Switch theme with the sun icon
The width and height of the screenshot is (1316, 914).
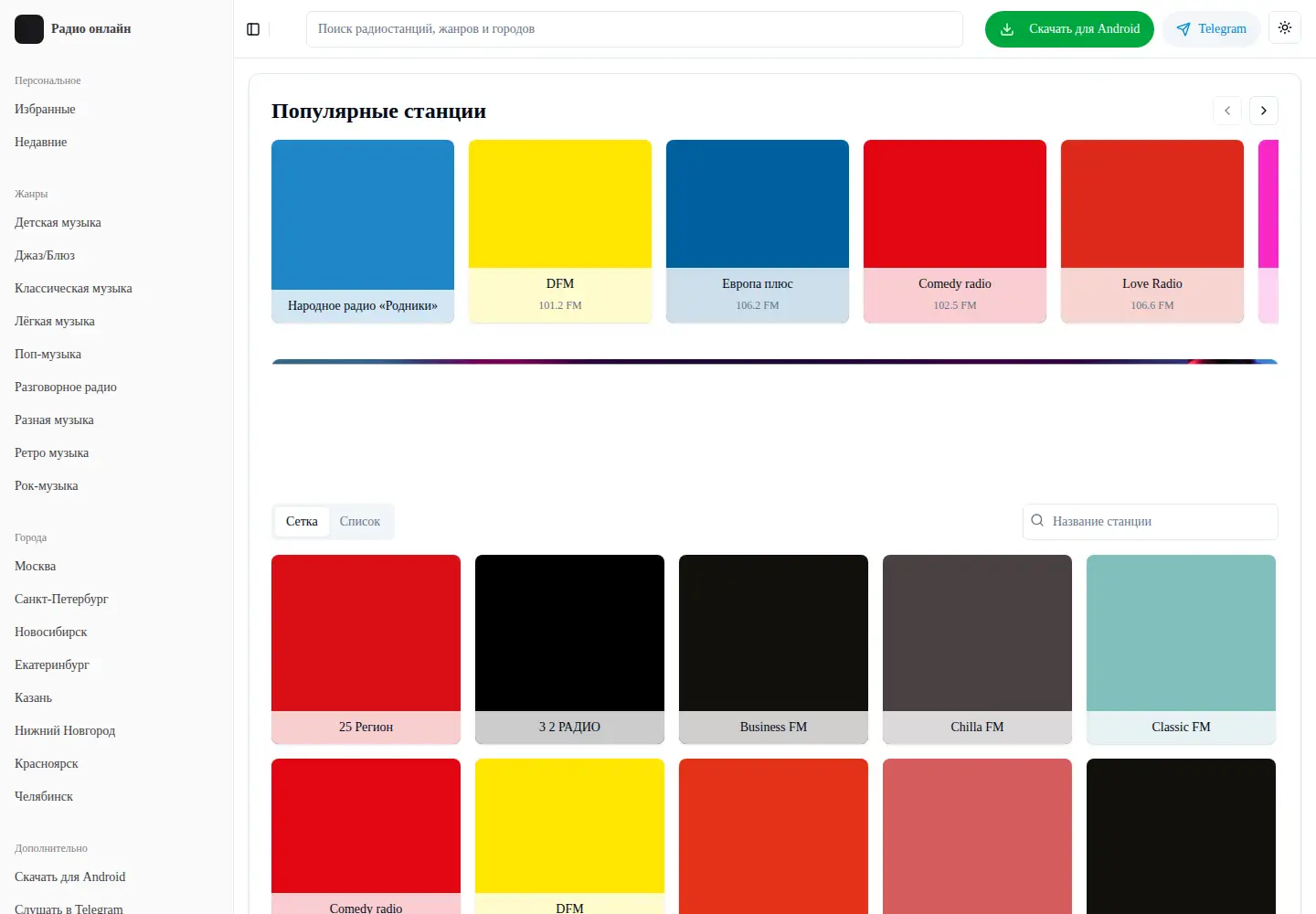[x=1285, y=28]
